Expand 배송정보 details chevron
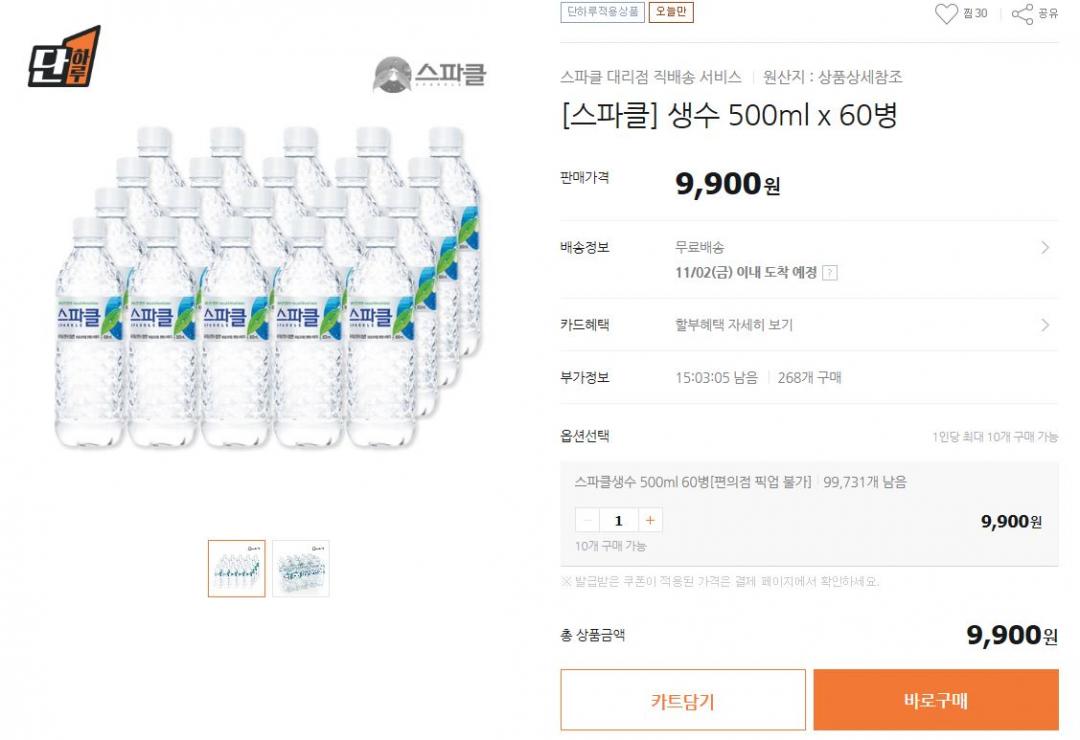This screenshot has height=740, width=1080. point(1045,247)
